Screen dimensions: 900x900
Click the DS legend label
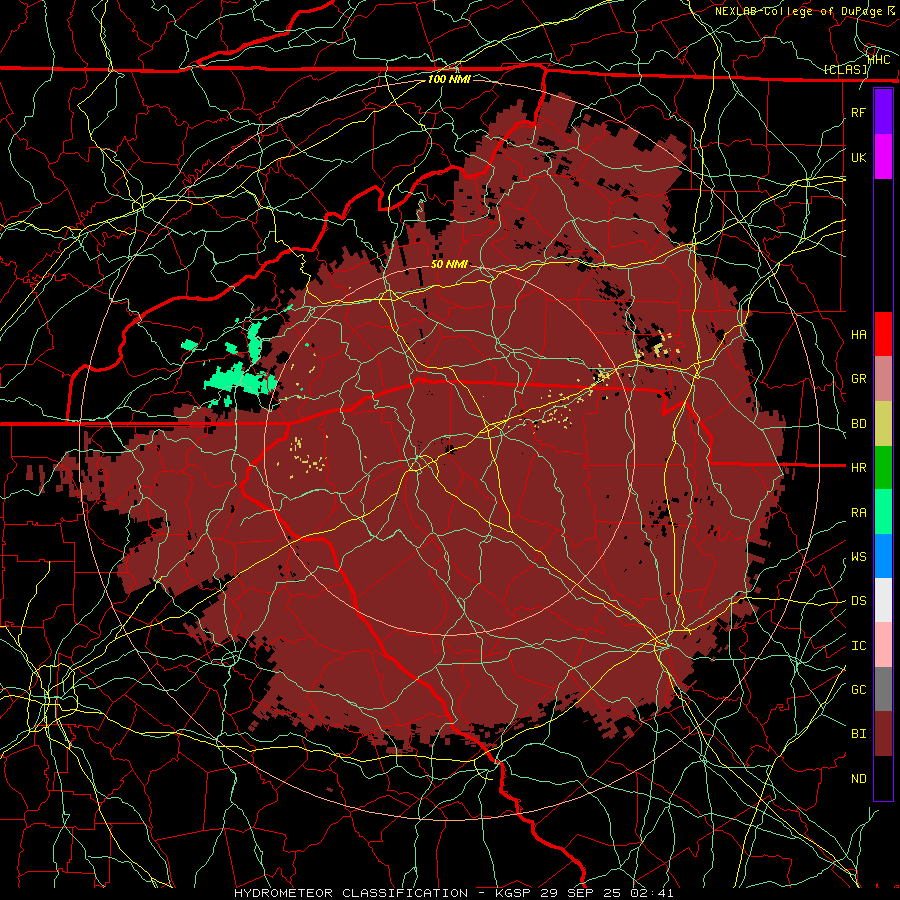tap(859, 601)
